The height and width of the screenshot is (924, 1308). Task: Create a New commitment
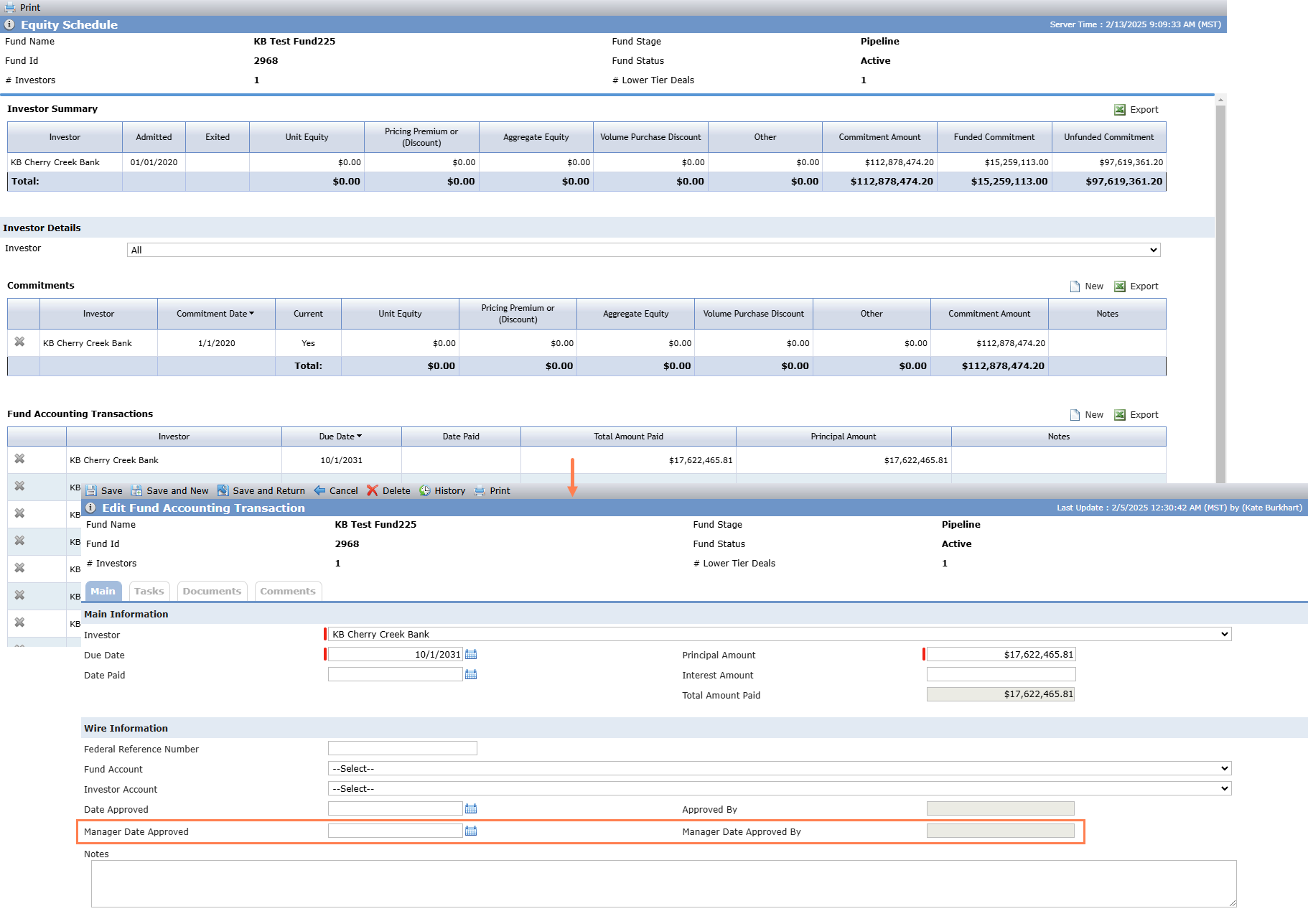pyautogui.click(x=1086, y=286)
